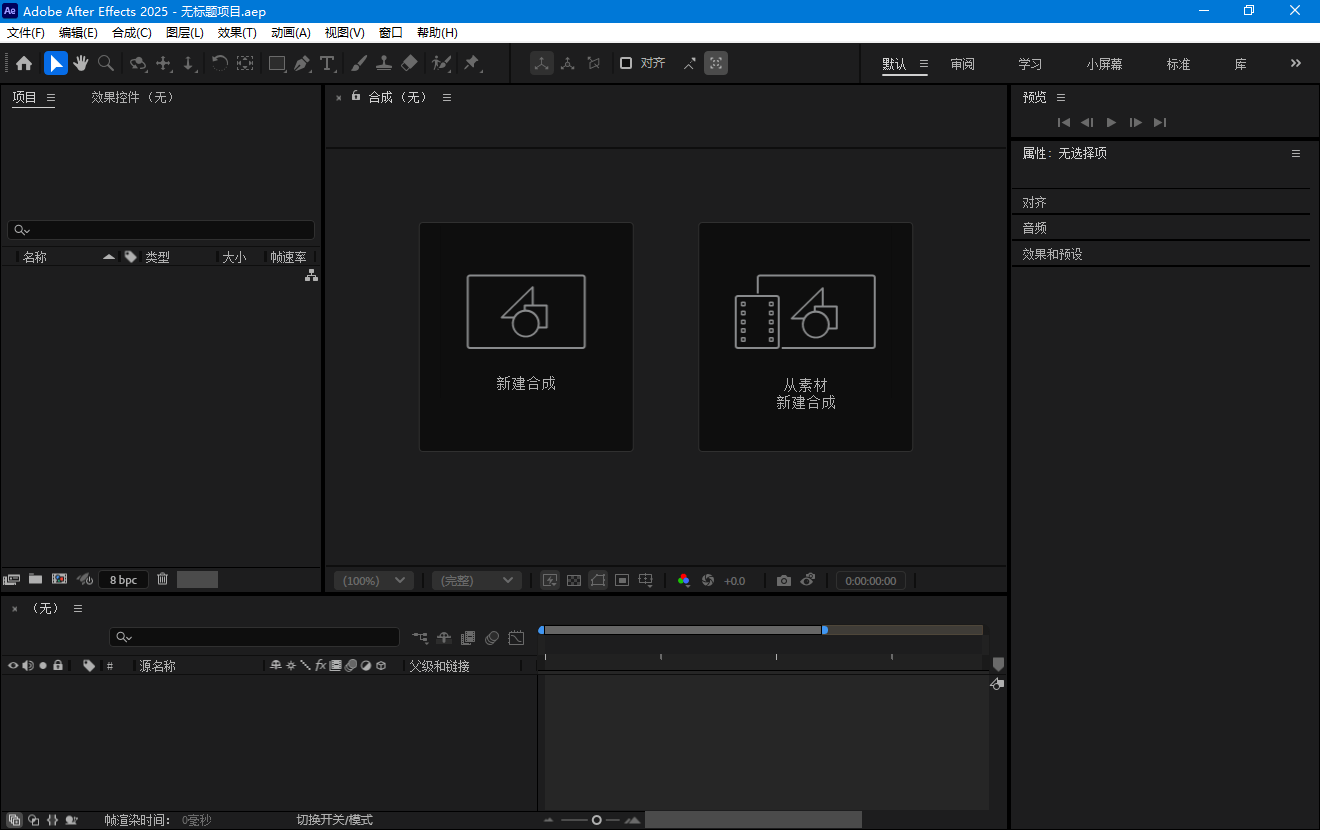Viewport: 1320px width, 830px height.
Task: Select the Hand tool
Action: tap(80, 63)
